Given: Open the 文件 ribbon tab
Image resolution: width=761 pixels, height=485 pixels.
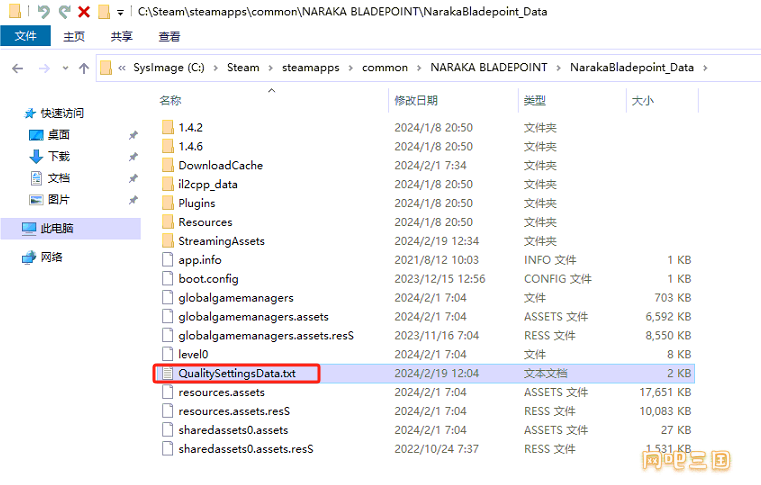Looking at the screenshot, I should point(25,36).
